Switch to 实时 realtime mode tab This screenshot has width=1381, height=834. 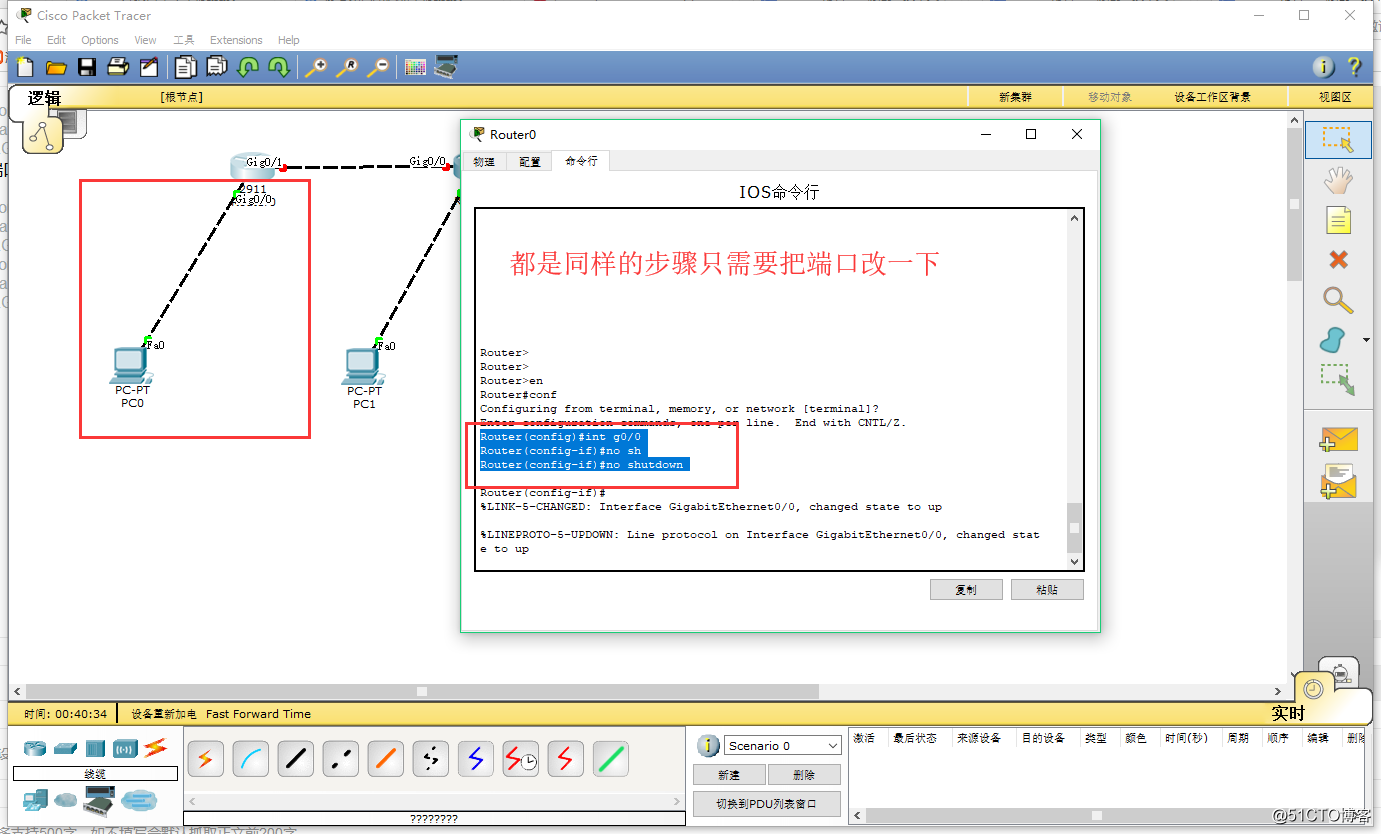(1288, 713)
